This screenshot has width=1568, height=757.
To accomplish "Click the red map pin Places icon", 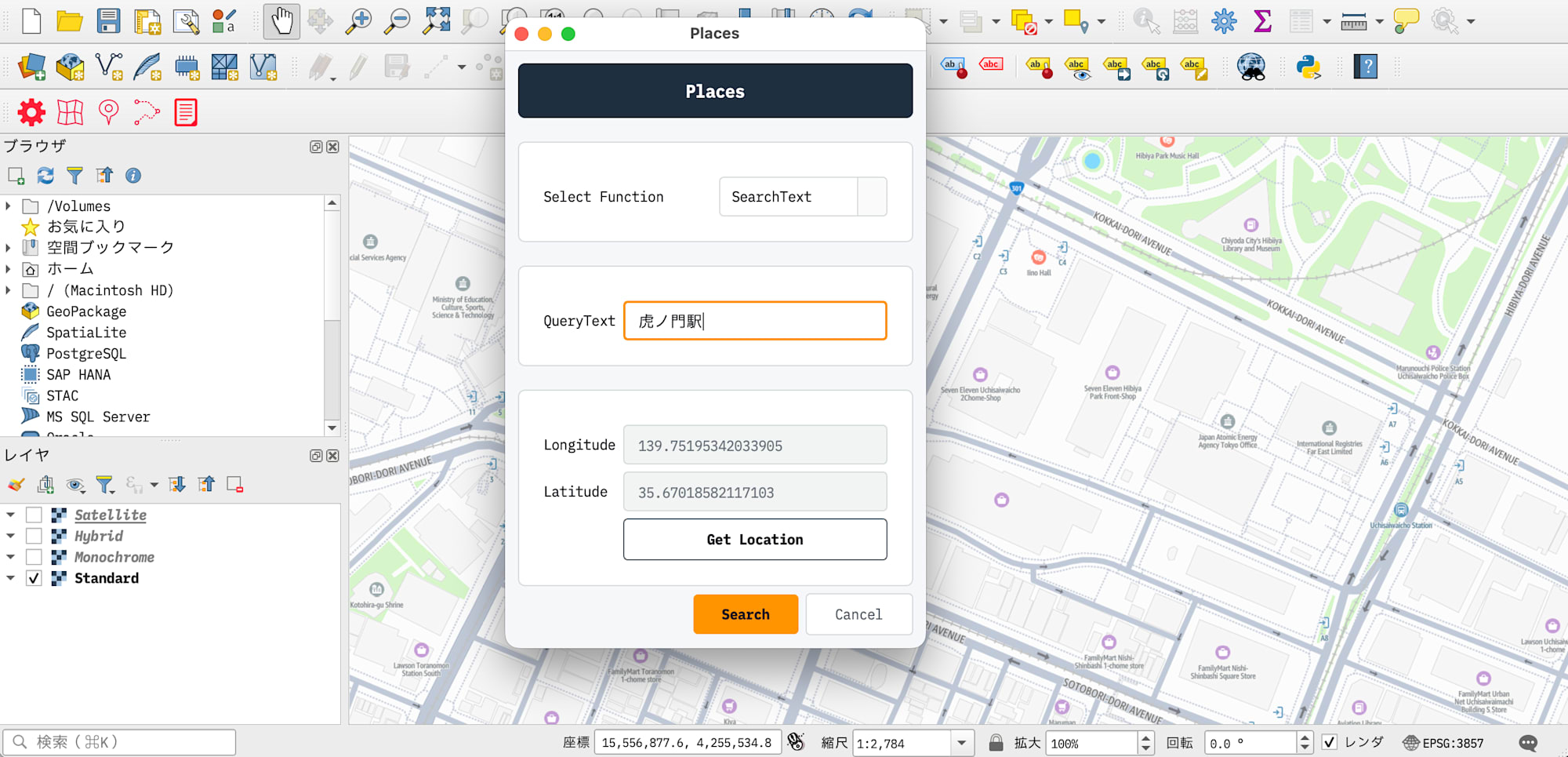I will (108, 113).
